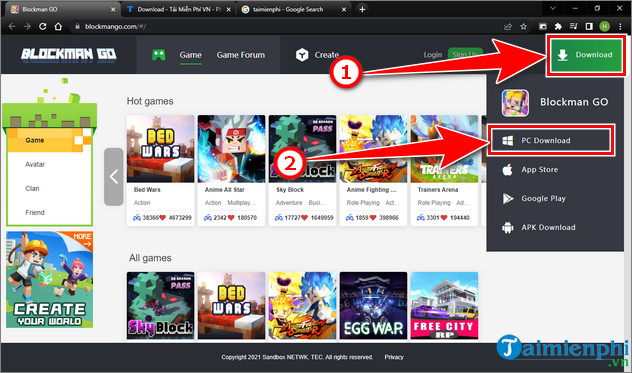Open the Game nav tab
632x373 pixels.
point(191,55)
